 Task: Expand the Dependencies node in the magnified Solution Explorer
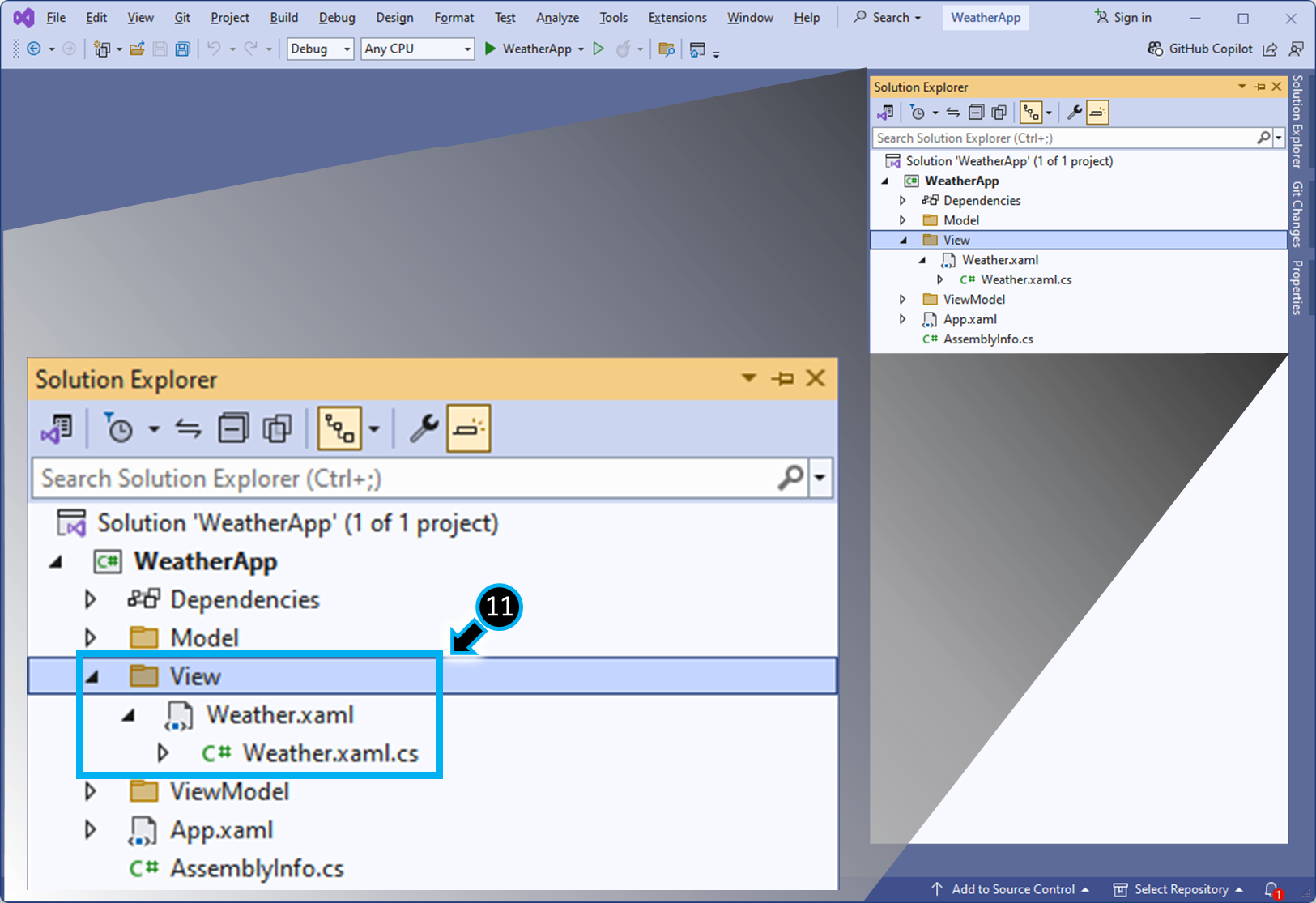pos(91,599)
